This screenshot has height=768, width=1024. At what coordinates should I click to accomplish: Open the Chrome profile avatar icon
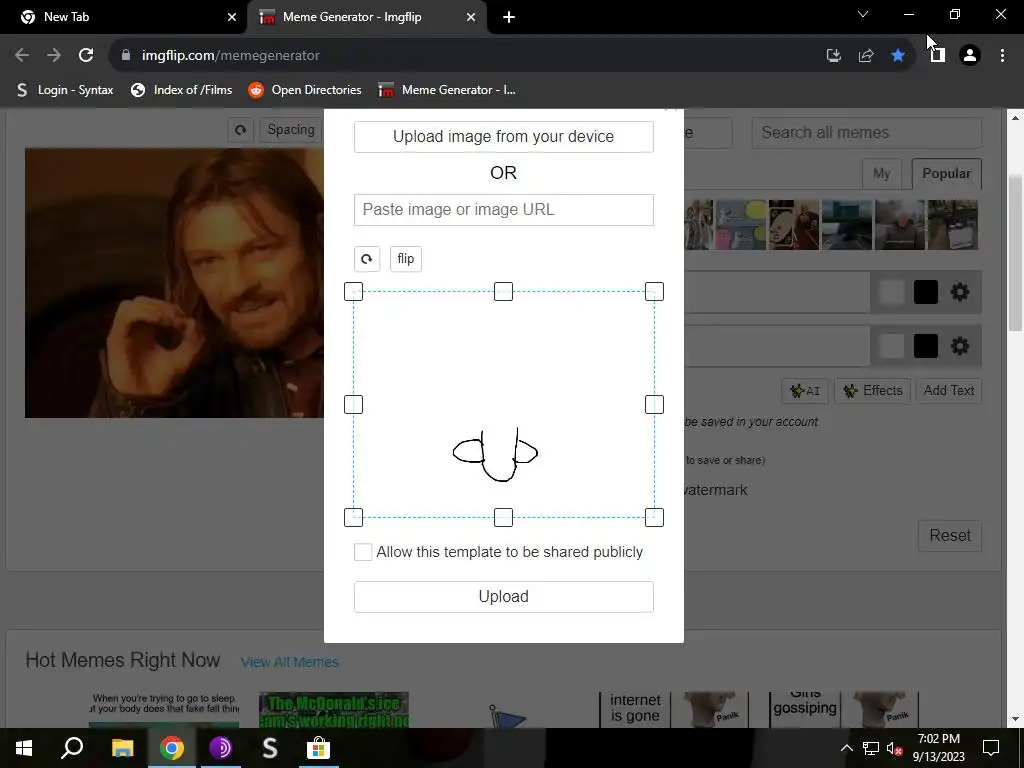click(x=970, y=56)
